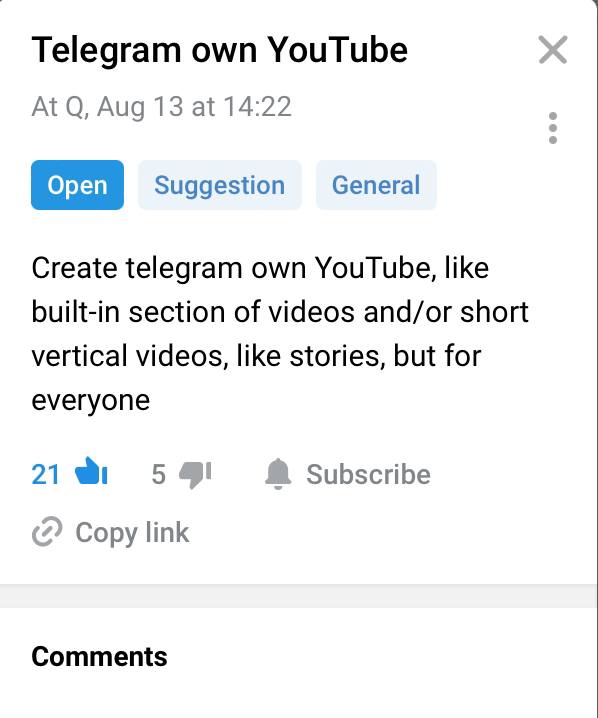Click the blue Open status tag
This screenshot has height=718, width=598.
pos(77,185)
